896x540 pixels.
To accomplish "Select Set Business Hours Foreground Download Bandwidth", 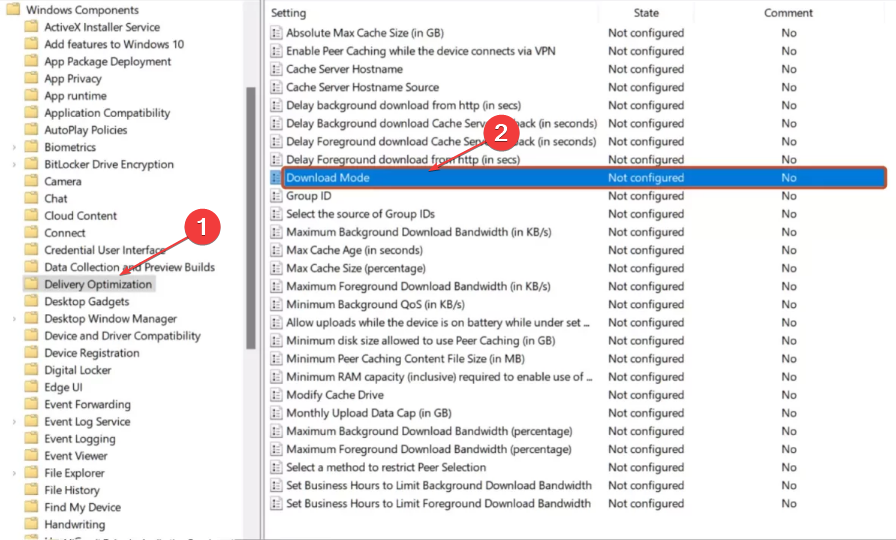I will (x=438, y=503).
